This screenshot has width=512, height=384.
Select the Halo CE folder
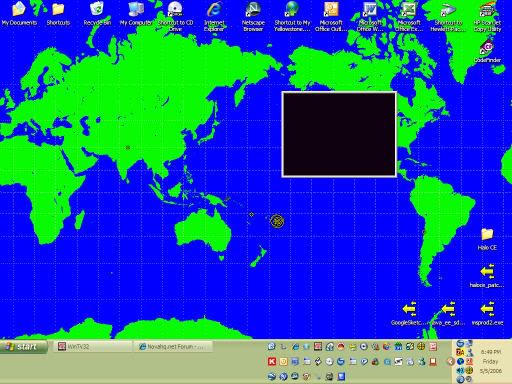[x=487, y=239]
